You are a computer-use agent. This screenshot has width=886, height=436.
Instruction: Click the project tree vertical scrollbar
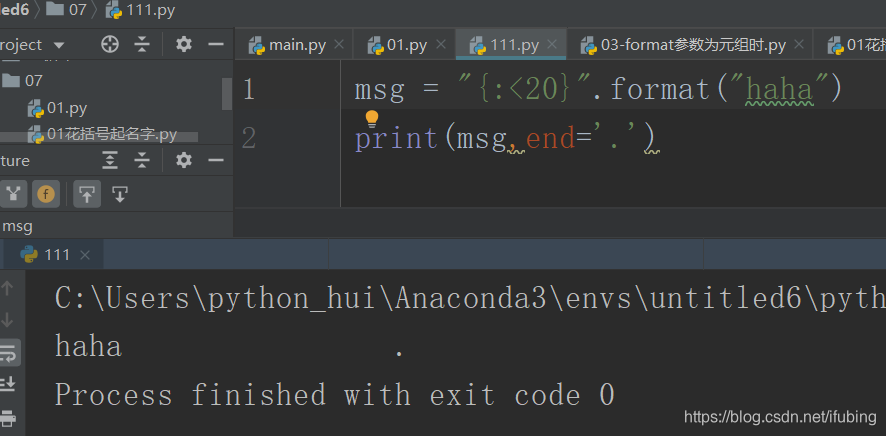coord(227,94)
